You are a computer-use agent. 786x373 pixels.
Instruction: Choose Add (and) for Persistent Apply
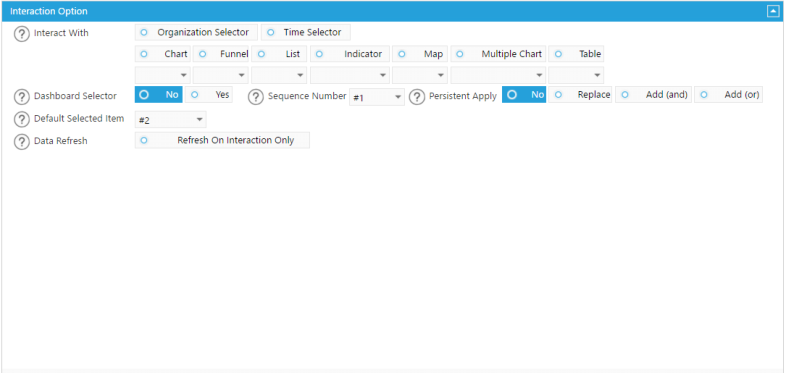[x=653, y=94]
